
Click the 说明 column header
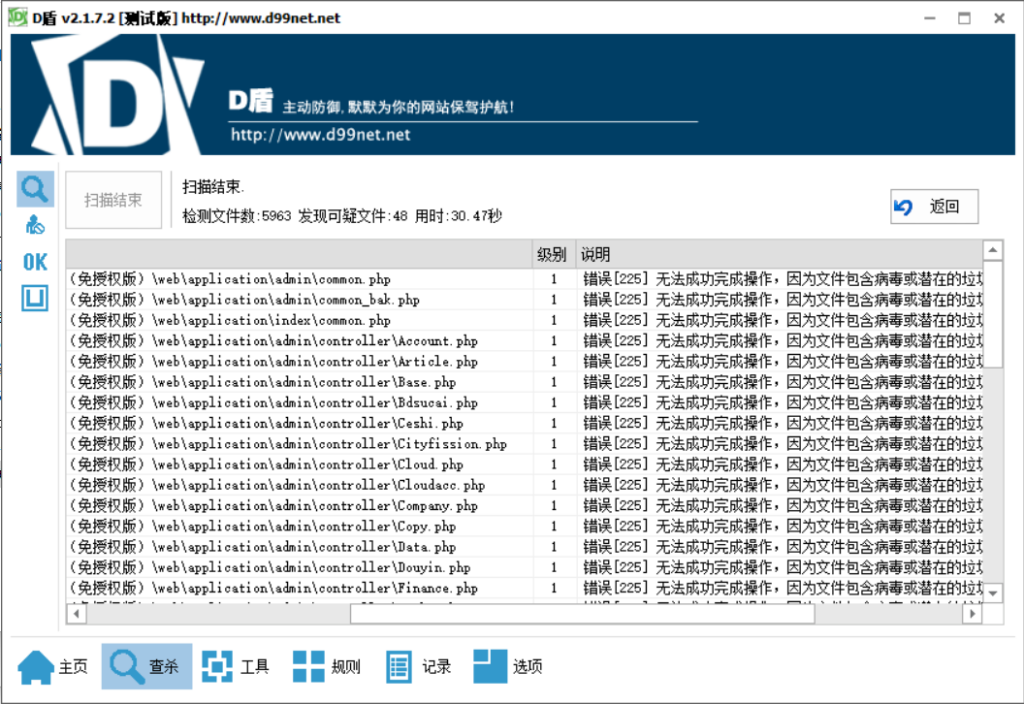pos(595,255)
